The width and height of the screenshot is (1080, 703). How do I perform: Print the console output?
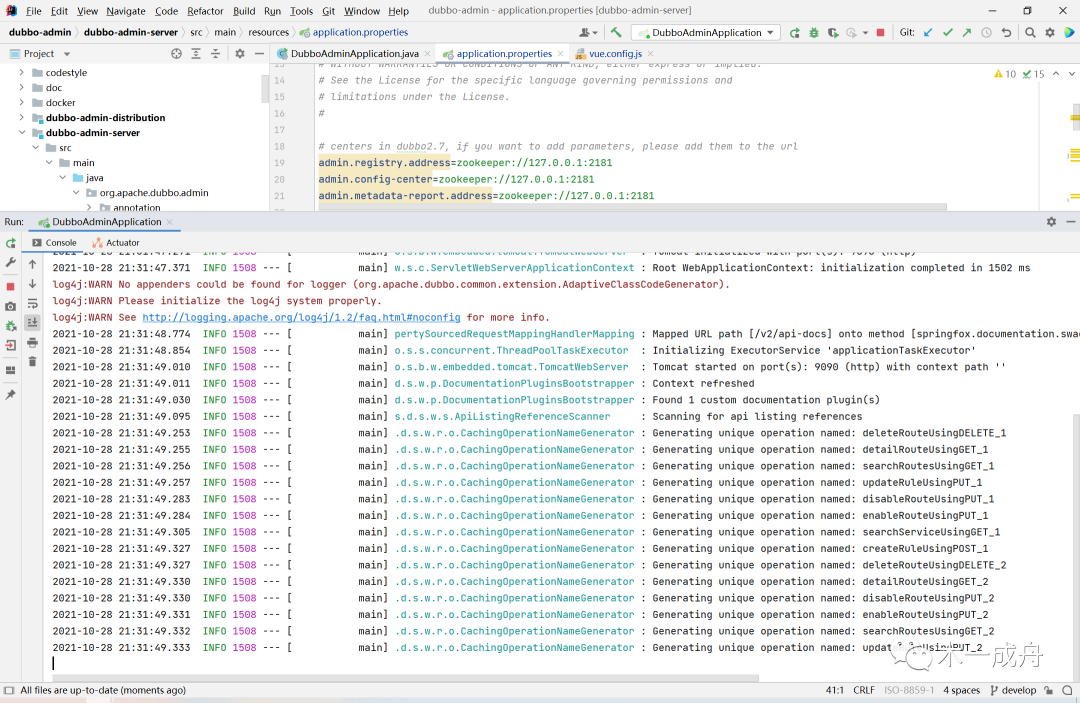[x=32, y=342]
